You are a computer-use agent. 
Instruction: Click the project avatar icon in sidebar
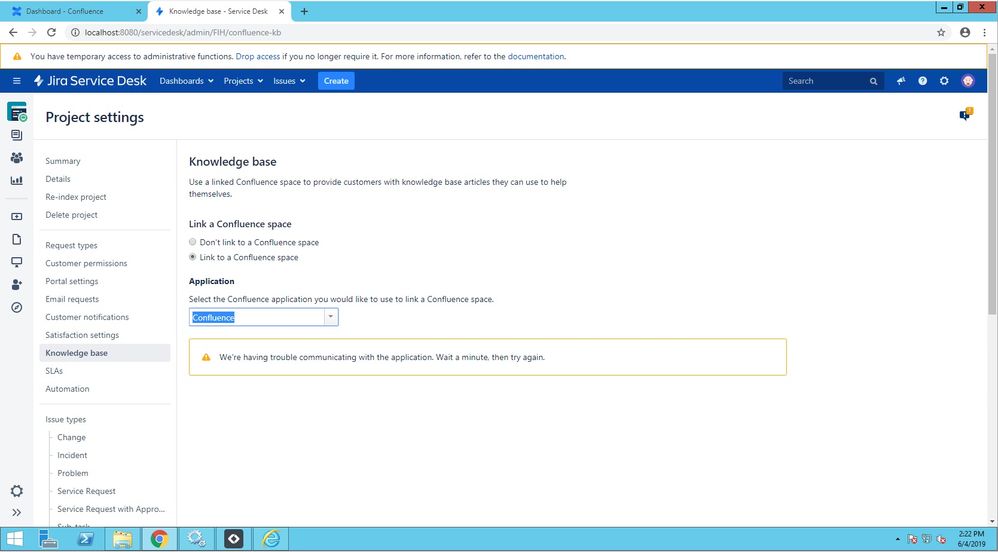[17, 112]
